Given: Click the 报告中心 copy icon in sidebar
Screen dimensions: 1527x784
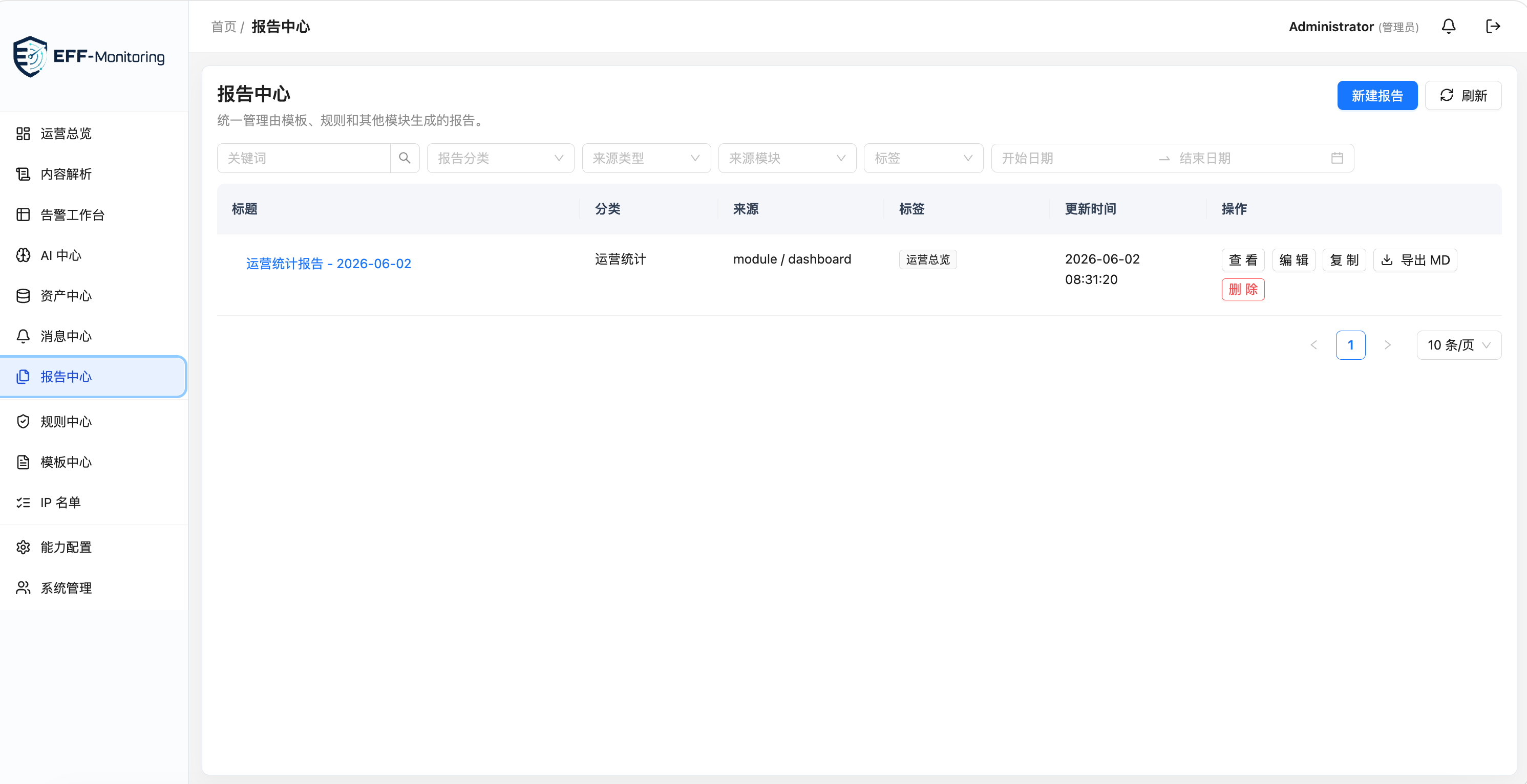Looking at the screenshot, I should (x=23, y=377).
